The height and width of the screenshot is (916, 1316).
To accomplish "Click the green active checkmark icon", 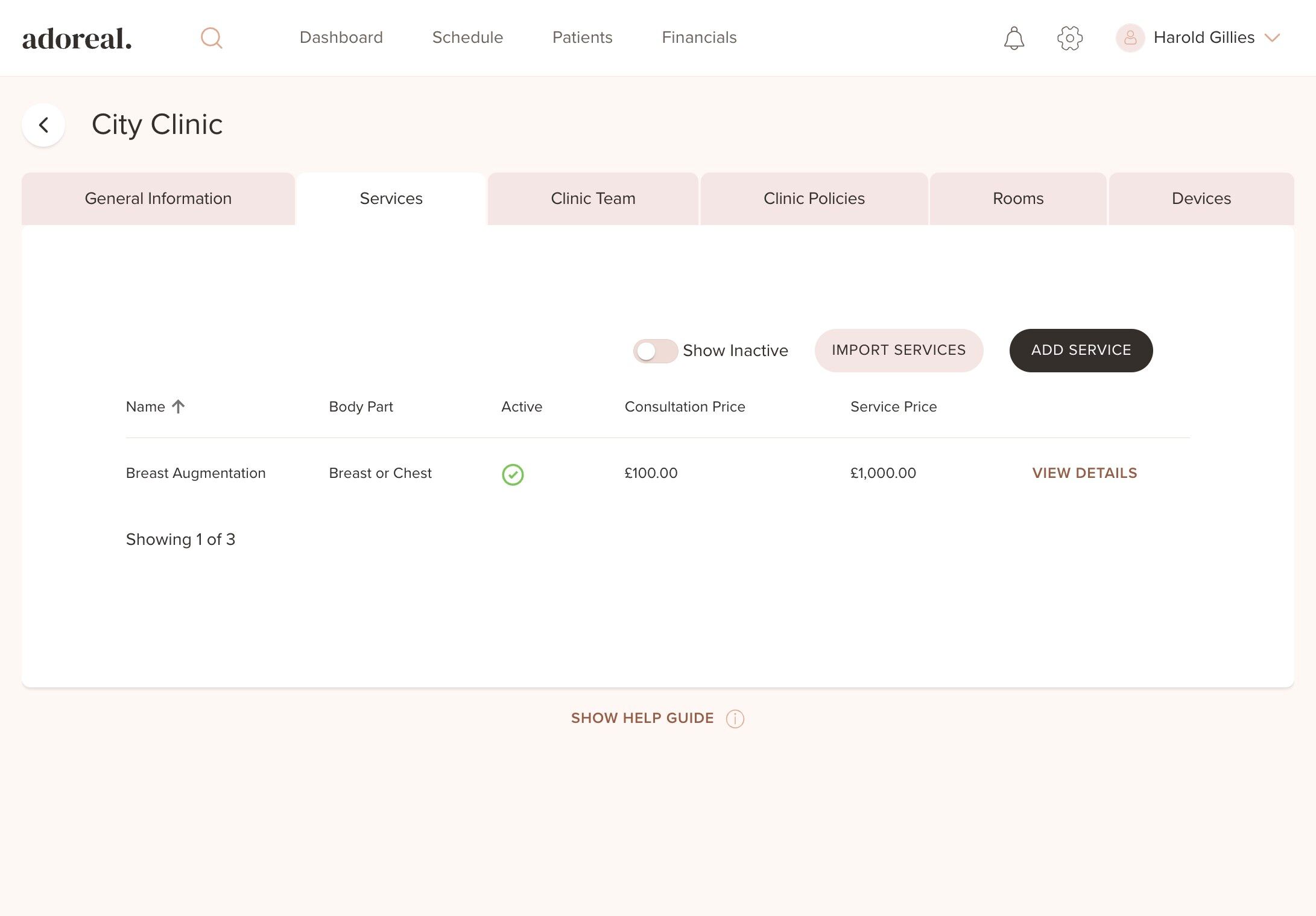I will [513, 474].
